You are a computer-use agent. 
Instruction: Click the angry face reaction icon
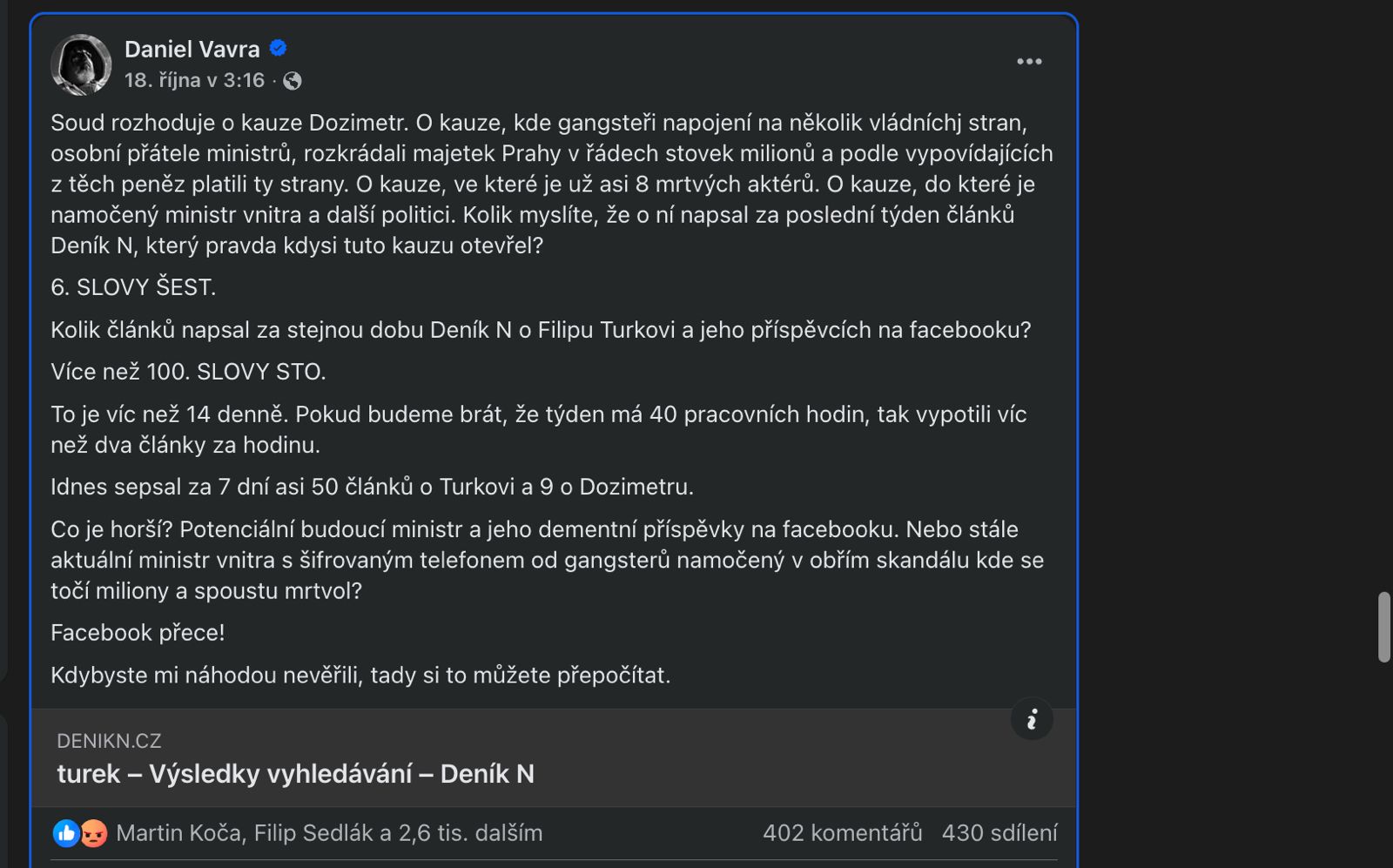pyautogui.click(x=93, y=833)
